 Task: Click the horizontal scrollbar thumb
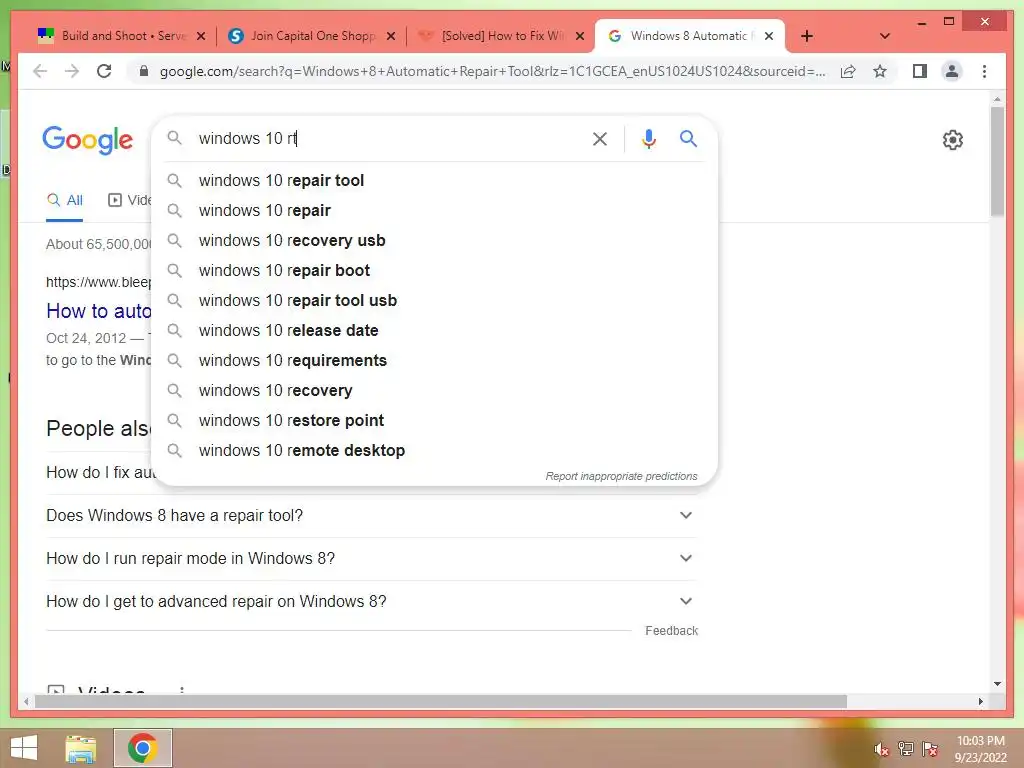441,701
